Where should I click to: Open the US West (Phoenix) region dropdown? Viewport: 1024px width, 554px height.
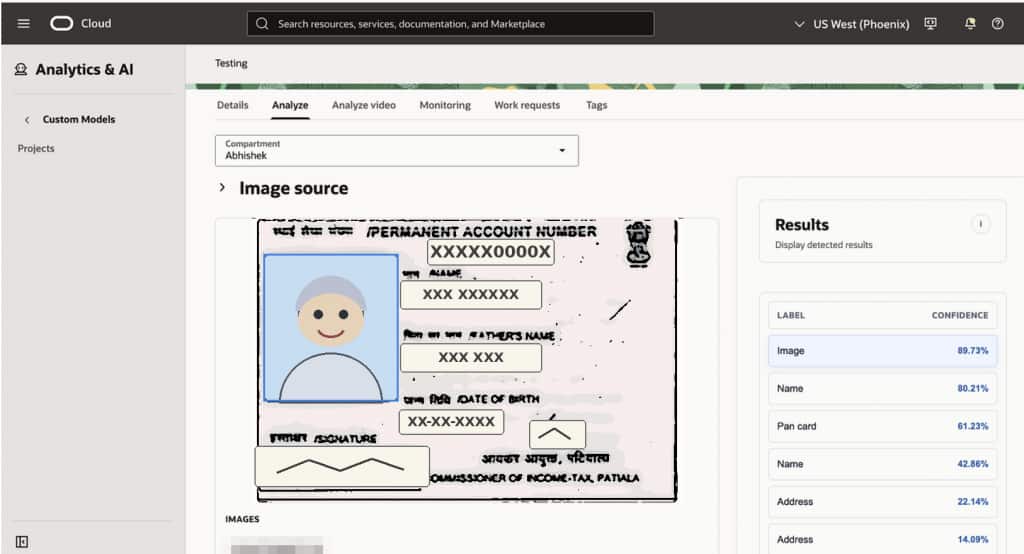click(x=852, y=24)
